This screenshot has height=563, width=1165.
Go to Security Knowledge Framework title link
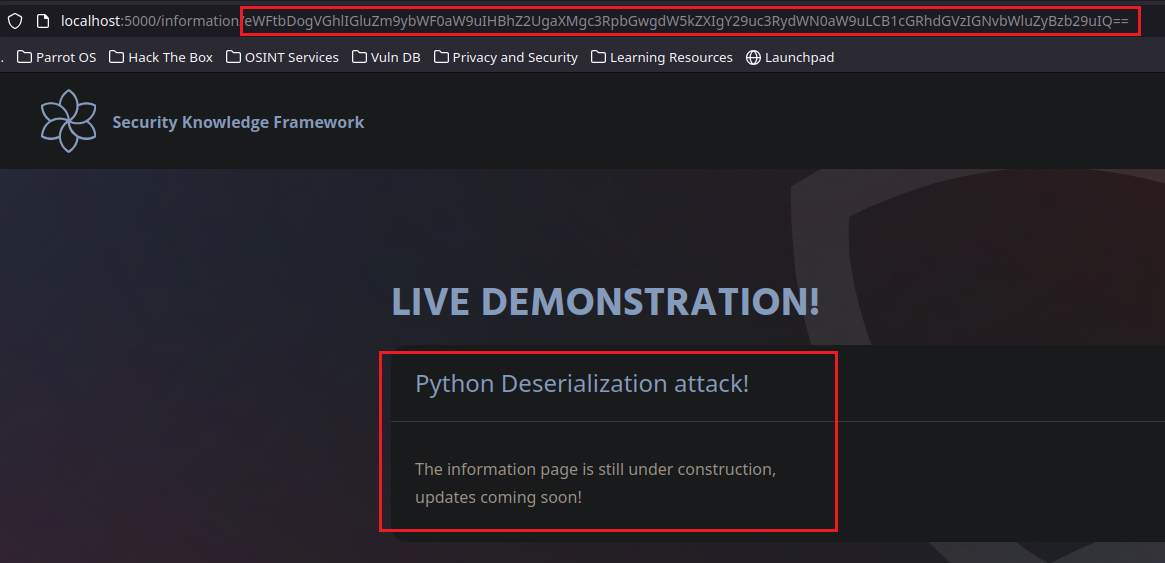point(238,122)
